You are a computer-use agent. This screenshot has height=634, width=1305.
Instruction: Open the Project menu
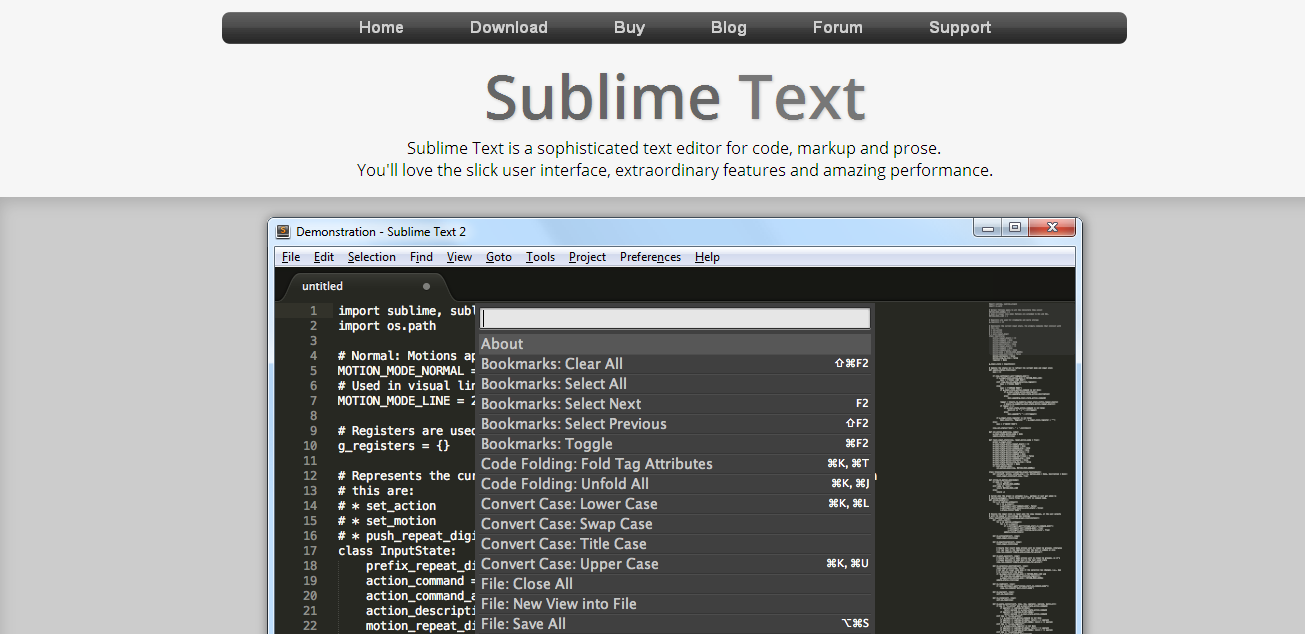(588, 257)
